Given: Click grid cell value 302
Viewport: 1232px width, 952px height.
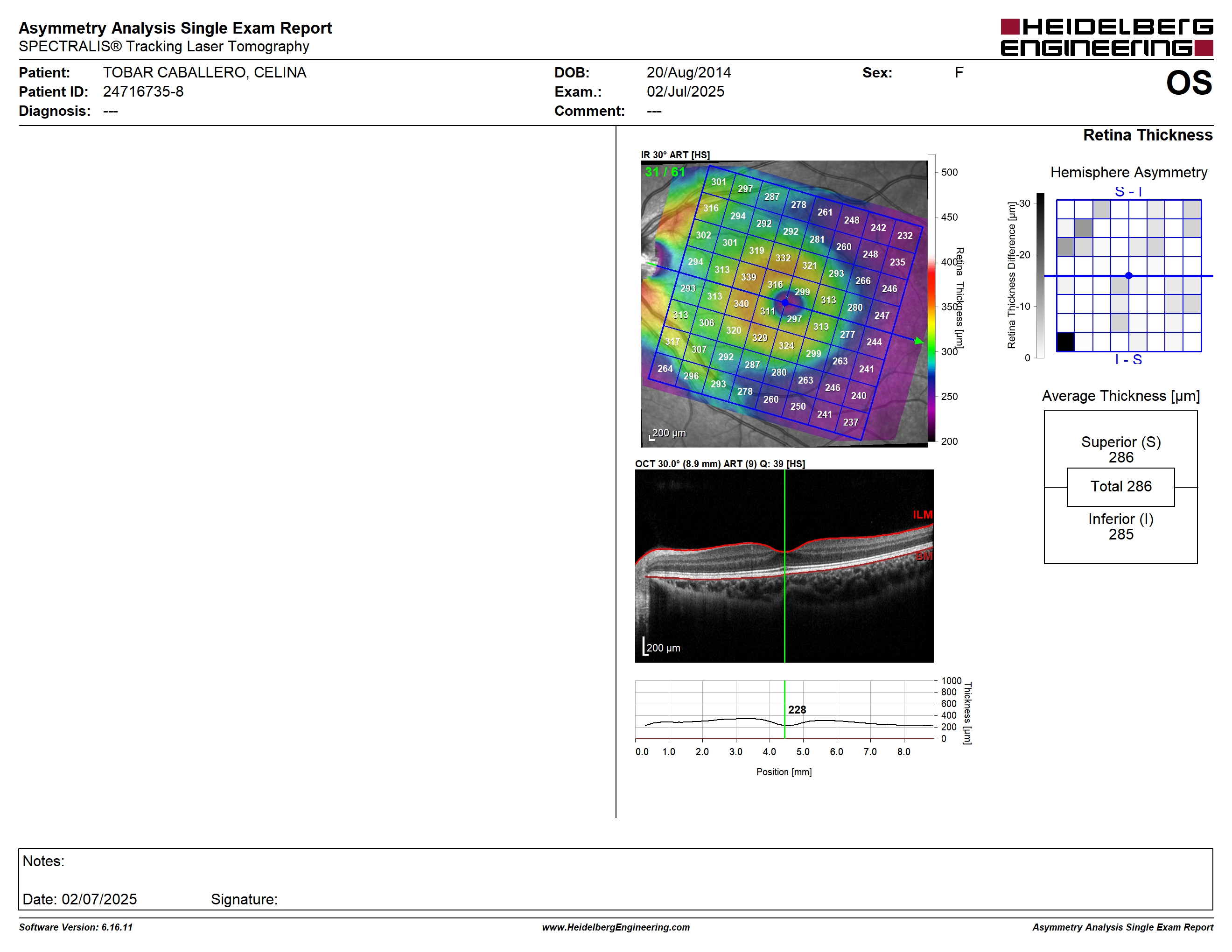Looking at the screenshot, I should (x=703, y=235).
